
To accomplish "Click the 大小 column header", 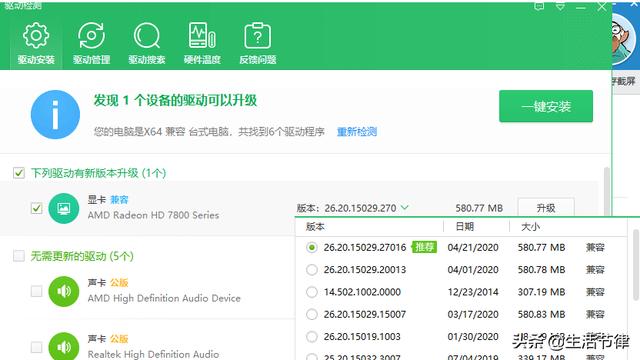I will pos(531,227).
